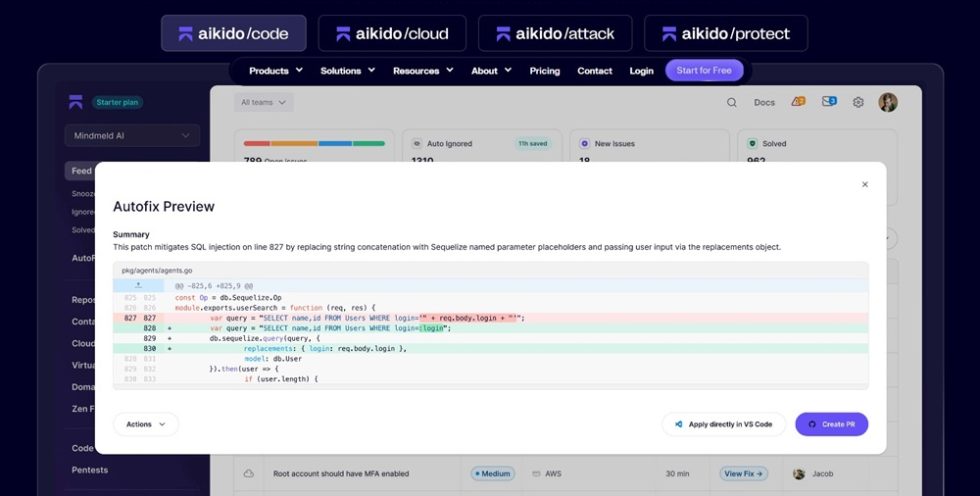This screenshot has width=980, height=496.
Task: Click the user profile avatar
Action: [888, 102]
